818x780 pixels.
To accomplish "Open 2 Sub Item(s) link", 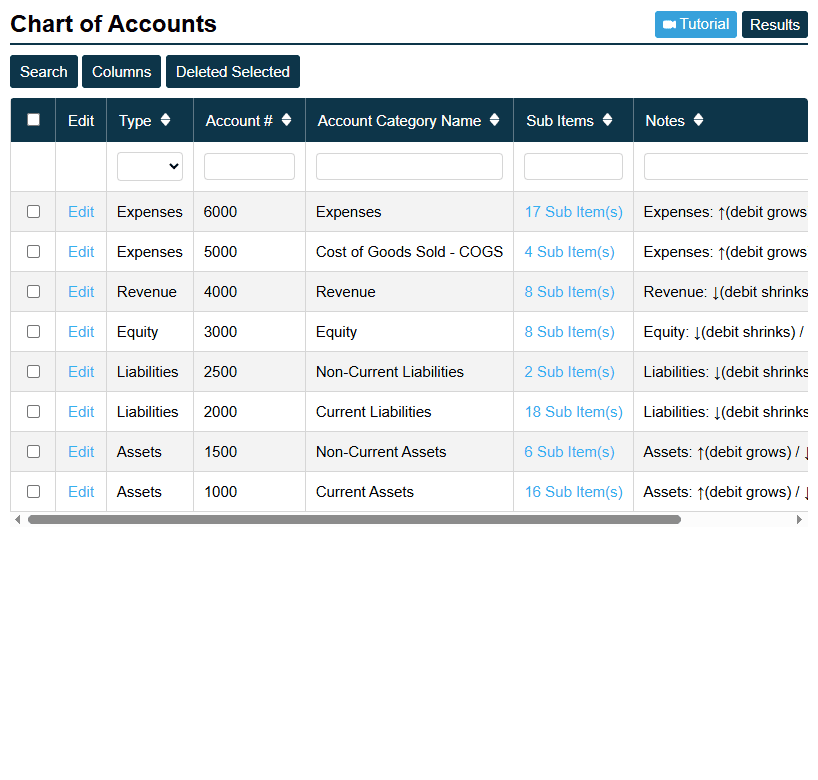I will click(569, 372).
